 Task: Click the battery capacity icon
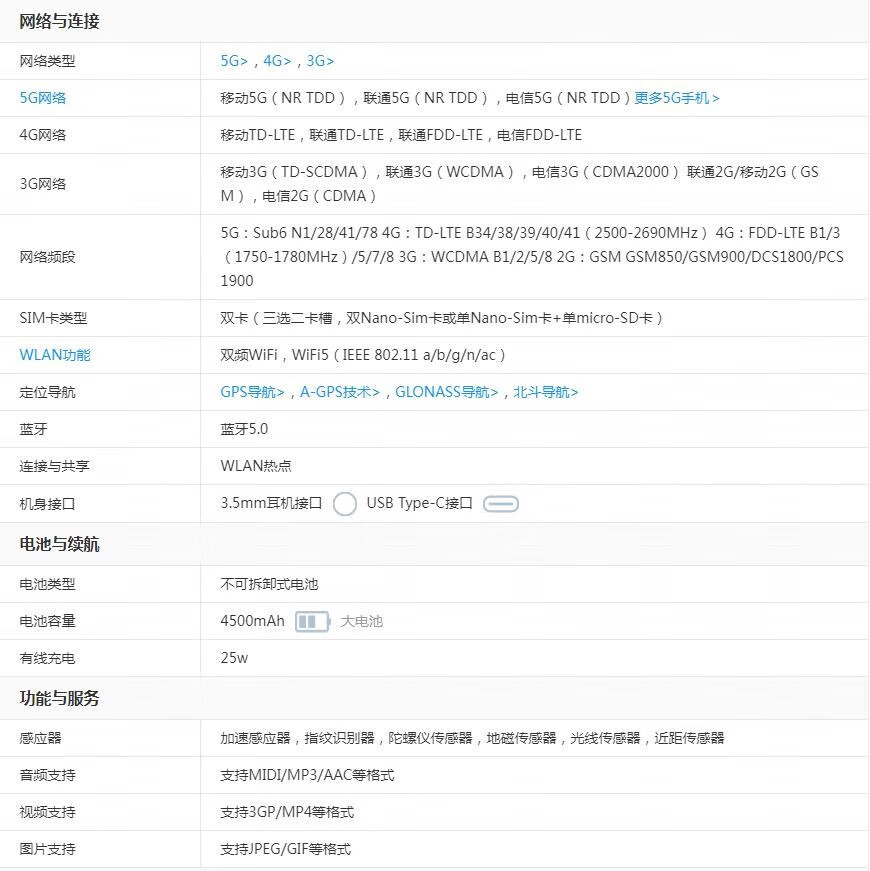(311, 622)
